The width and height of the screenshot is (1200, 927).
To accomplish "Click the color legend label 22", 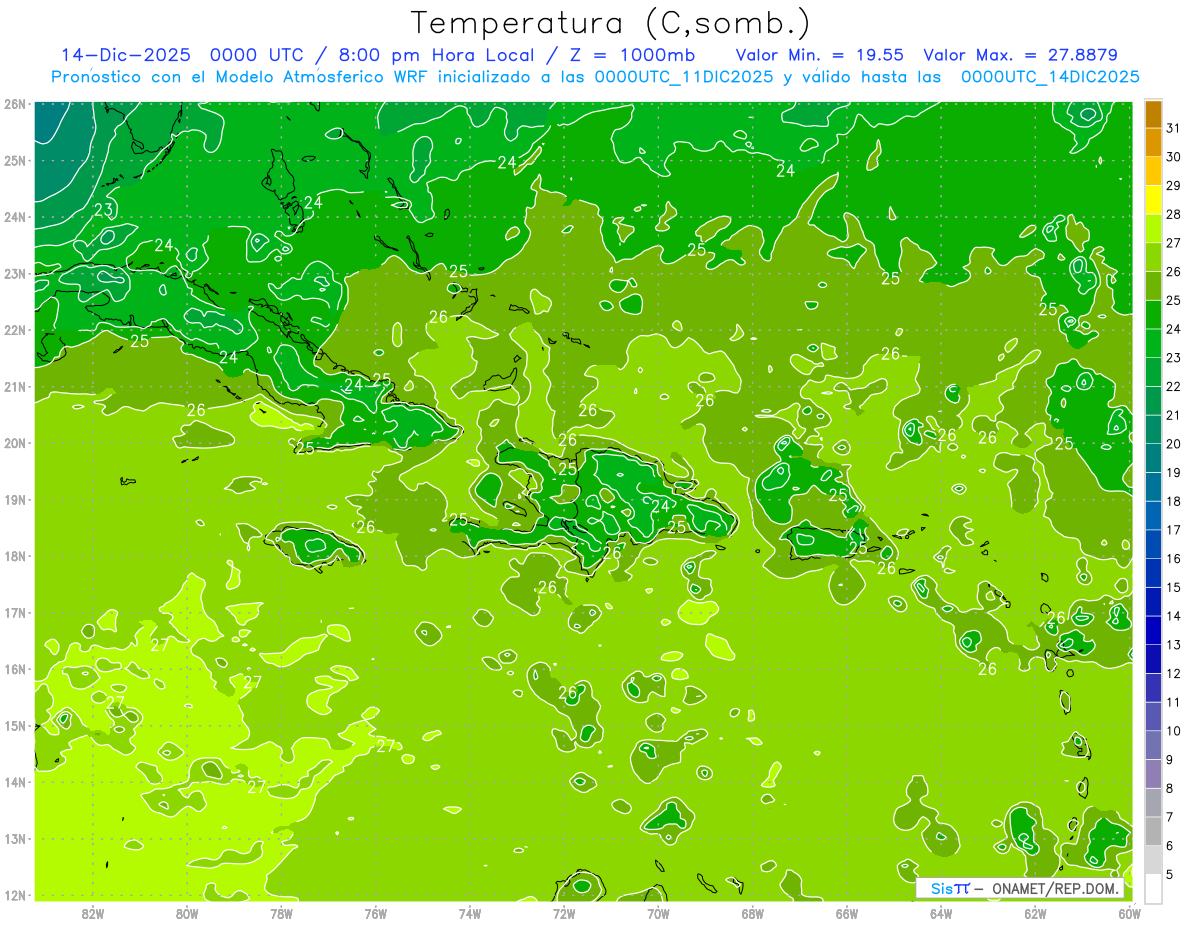I will coord(1174,386).
